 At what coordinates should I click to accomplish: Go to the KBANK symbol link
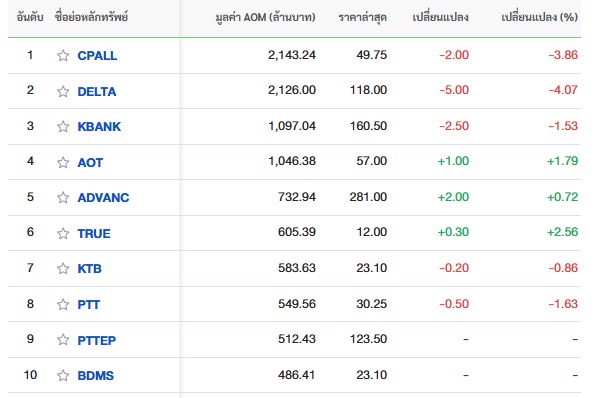(99, 126)
